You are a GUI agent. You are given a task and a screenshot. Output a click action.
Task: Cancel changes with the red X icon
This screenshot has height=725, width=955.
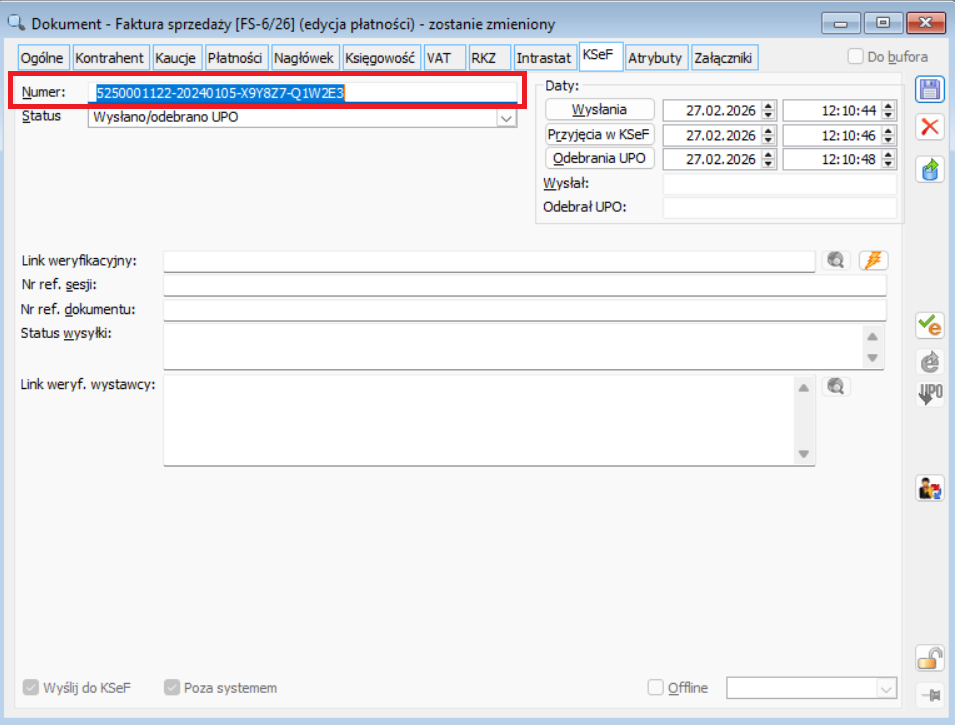[929, 127]
